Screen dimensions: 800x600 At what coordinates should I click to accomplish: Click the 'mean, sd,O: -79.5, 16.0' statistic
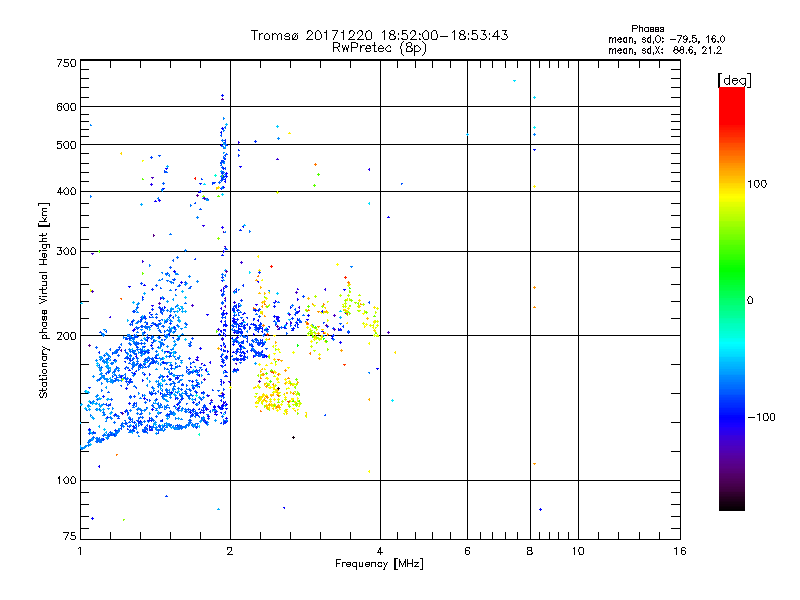[666, 39]
